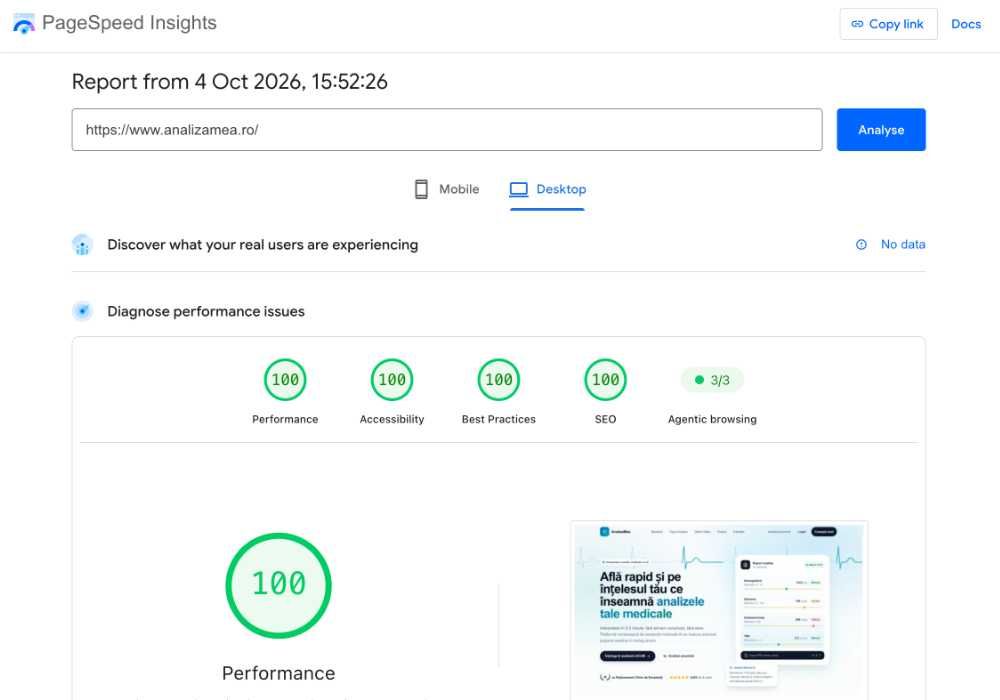Screen dimensions: 1000x700
Task: Open the website screenshot thumbnail
Action: click(719, 611)
